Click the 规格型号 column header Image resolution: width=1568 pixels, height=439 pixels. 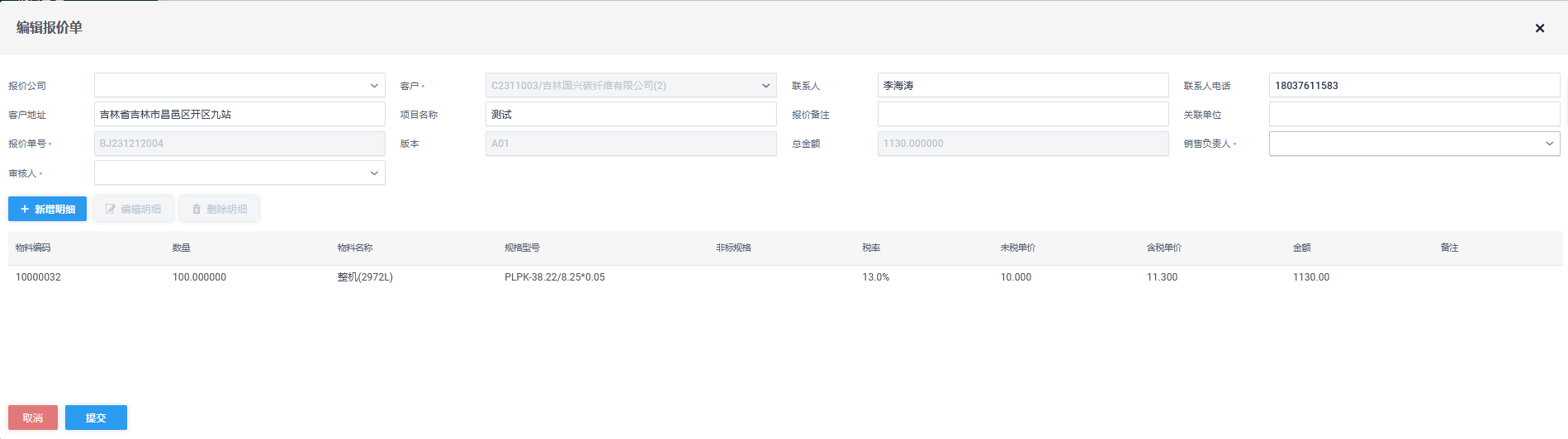523,248
